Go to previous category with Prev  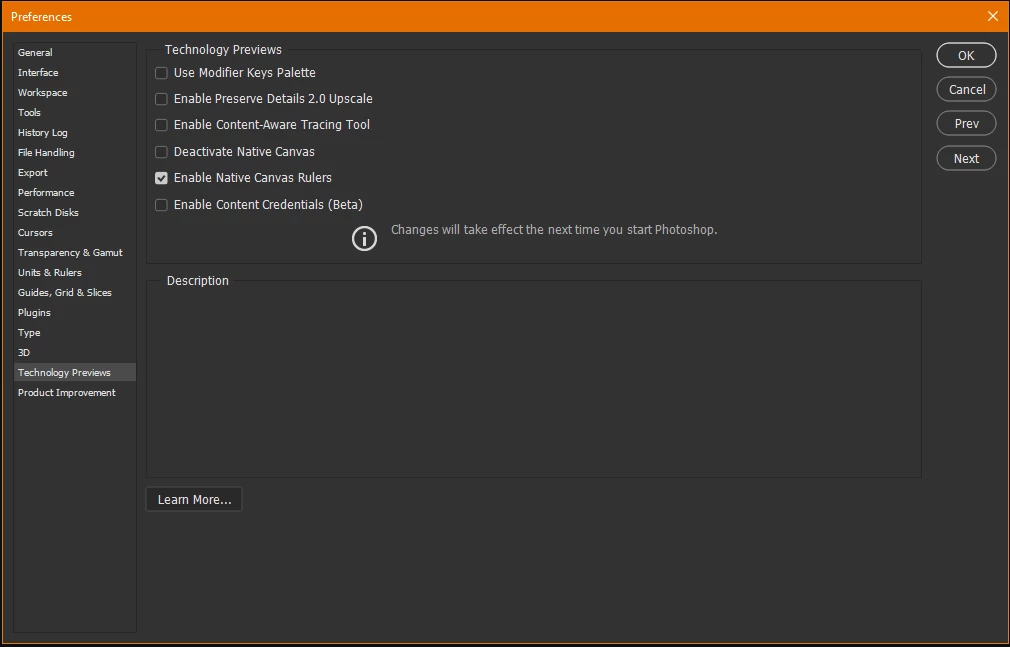pyautogui.click(x=966, y=124)
